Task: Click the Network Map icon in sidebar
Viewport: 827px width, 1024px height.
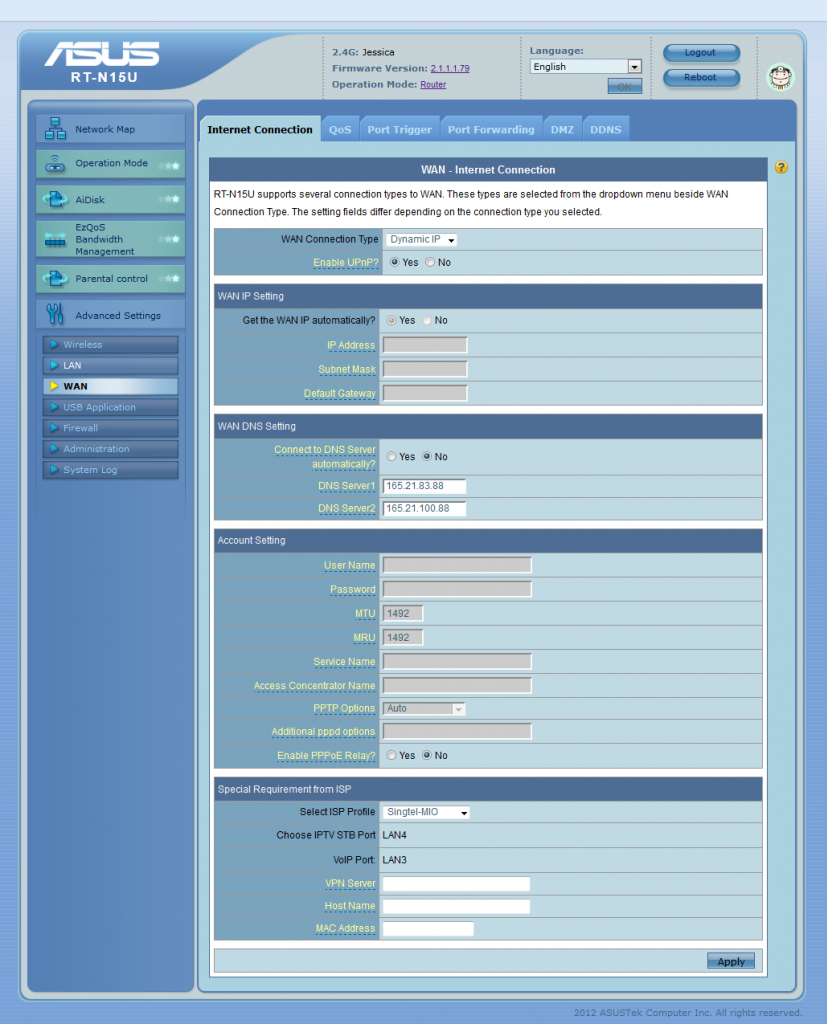Action: 56,129
